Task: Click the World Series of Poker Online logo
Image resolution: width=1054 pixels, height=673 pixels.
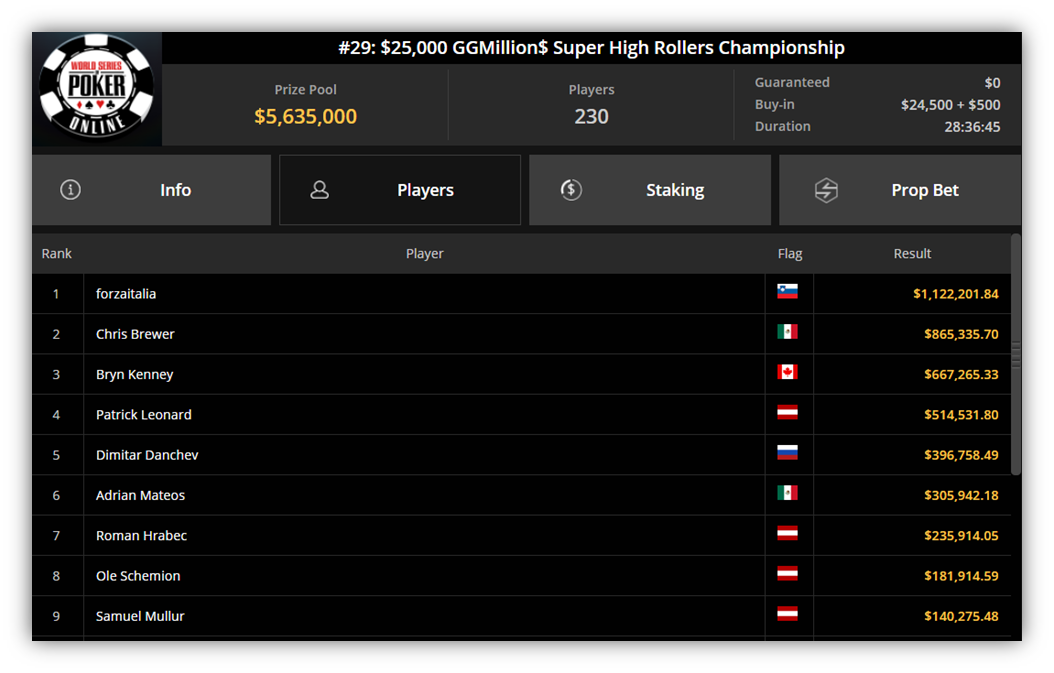Action: click(x=97, y=89)
